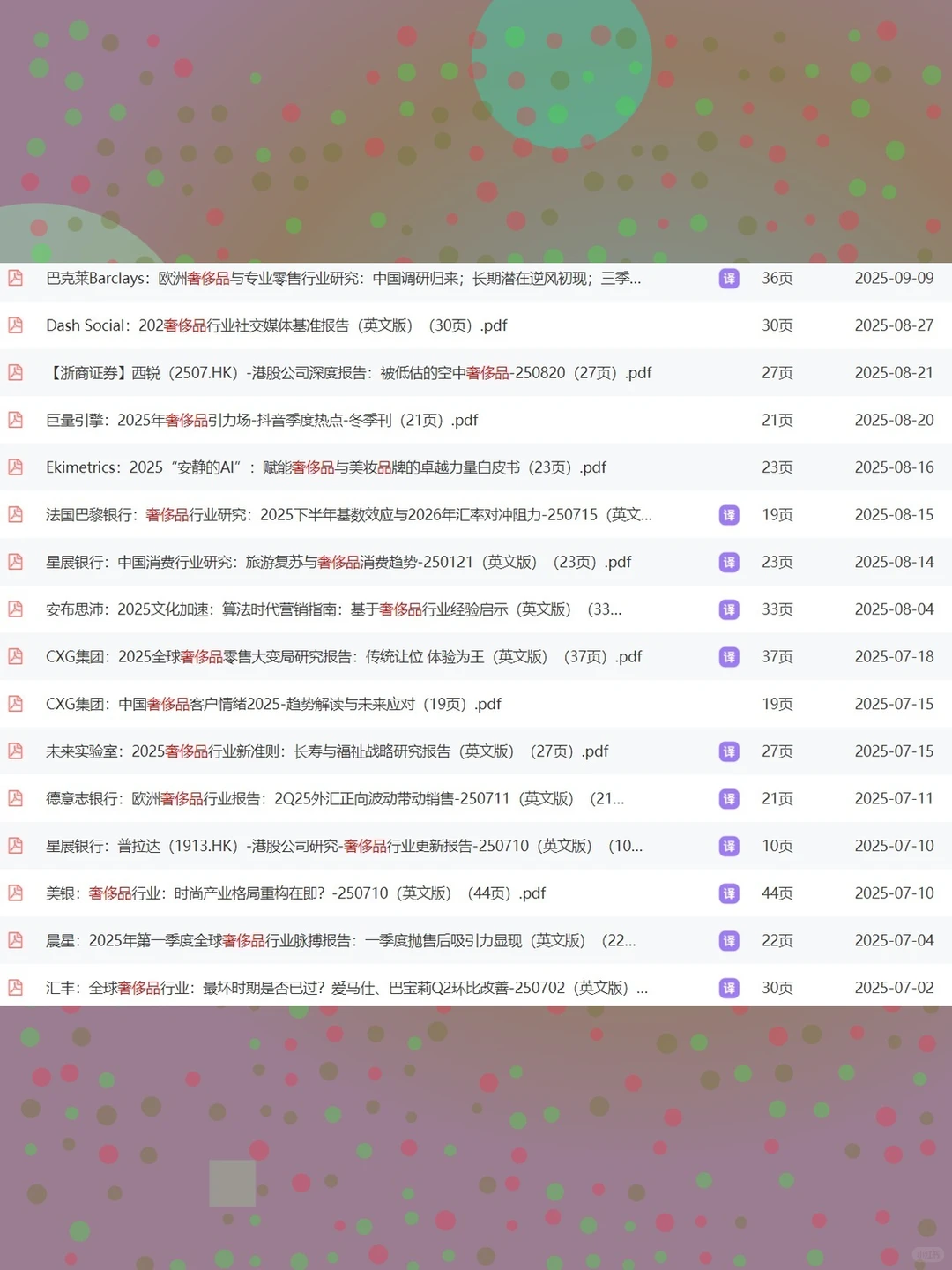Click the date 2025-08-20
952x1270 pixels.
(x=894, y=420)
